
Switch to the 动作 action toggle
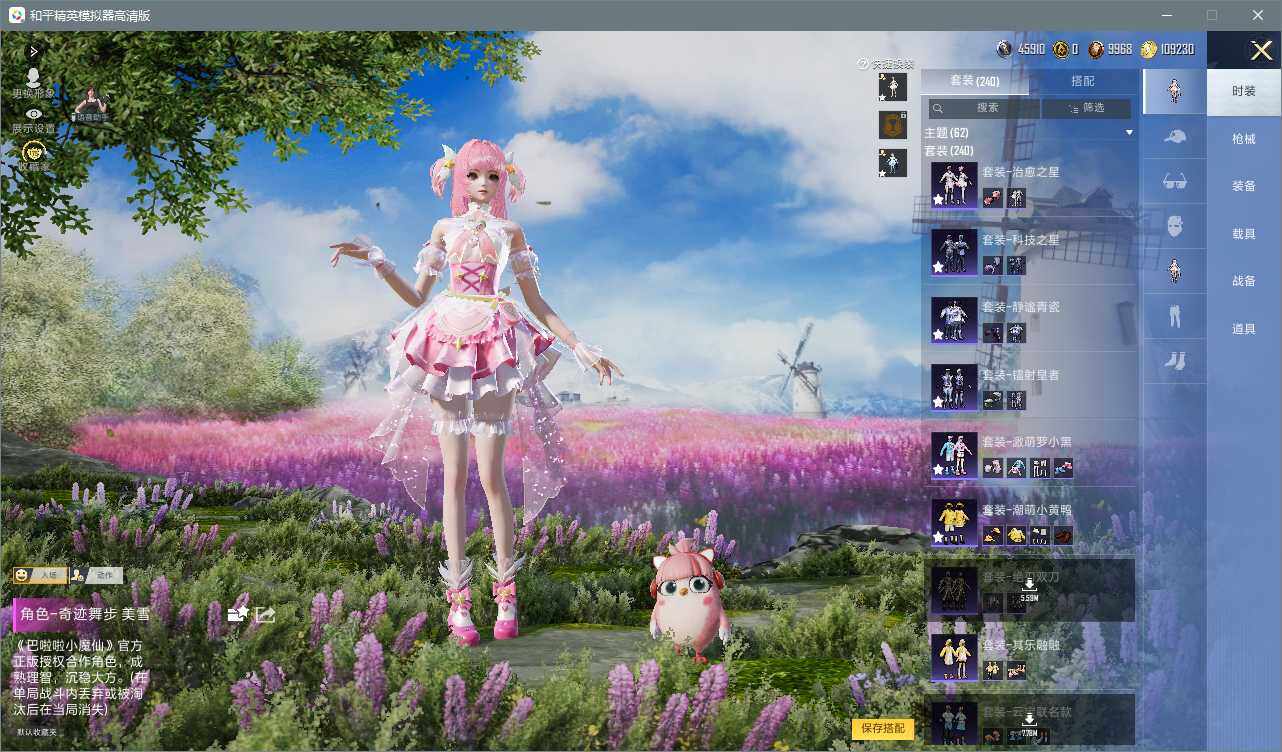pyautogui.click(x=97, y=575)
